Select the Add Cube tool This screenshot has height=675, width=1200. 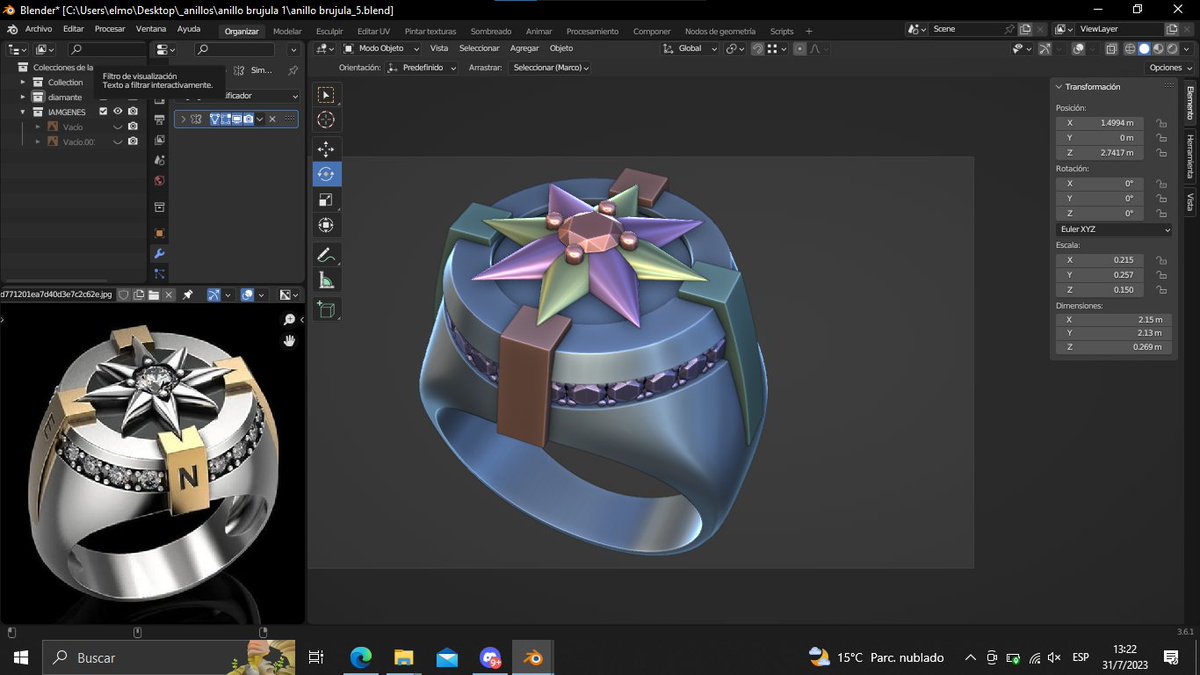[326, 310]
